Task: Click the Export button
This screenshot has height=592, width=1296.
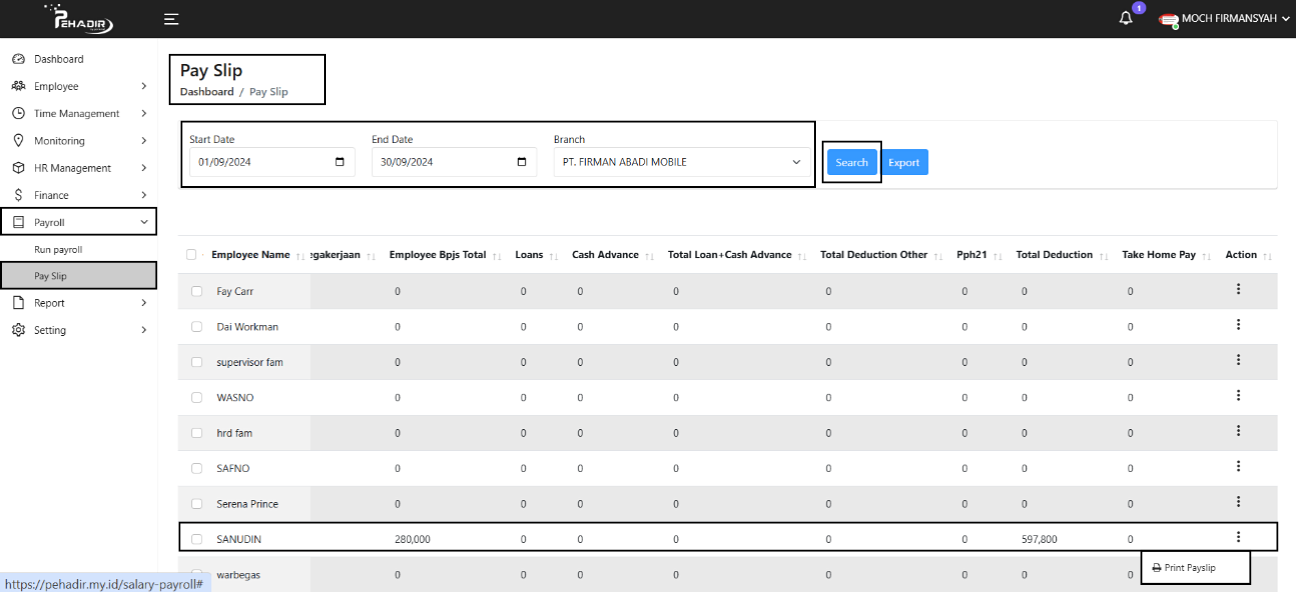Action: click(x=904, y=162)
